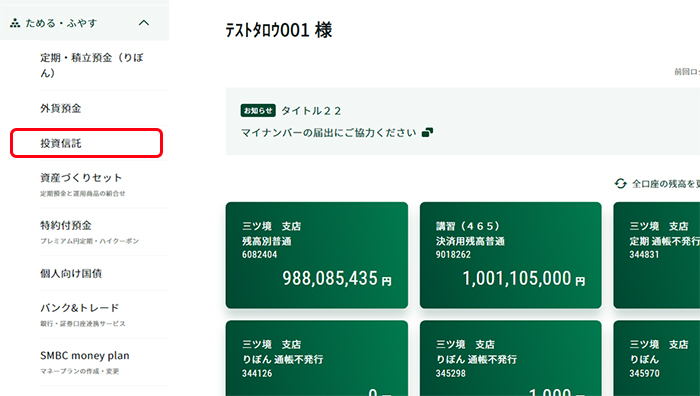Click subtitle プレミアム円定期・ハイクーポン
The height and width of the screenshot is (396, 700).
[x=89, y=241]
